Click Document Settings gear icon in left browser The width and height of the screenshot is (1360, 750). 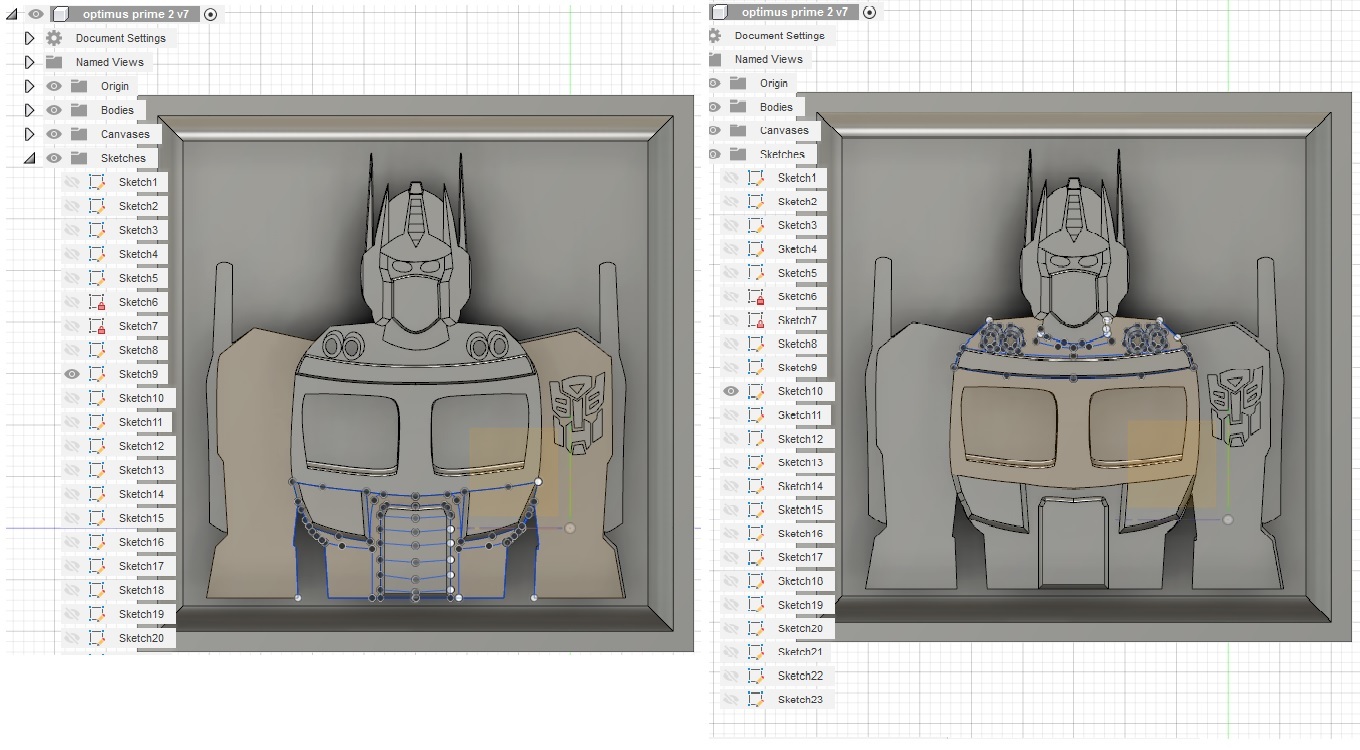54,38
